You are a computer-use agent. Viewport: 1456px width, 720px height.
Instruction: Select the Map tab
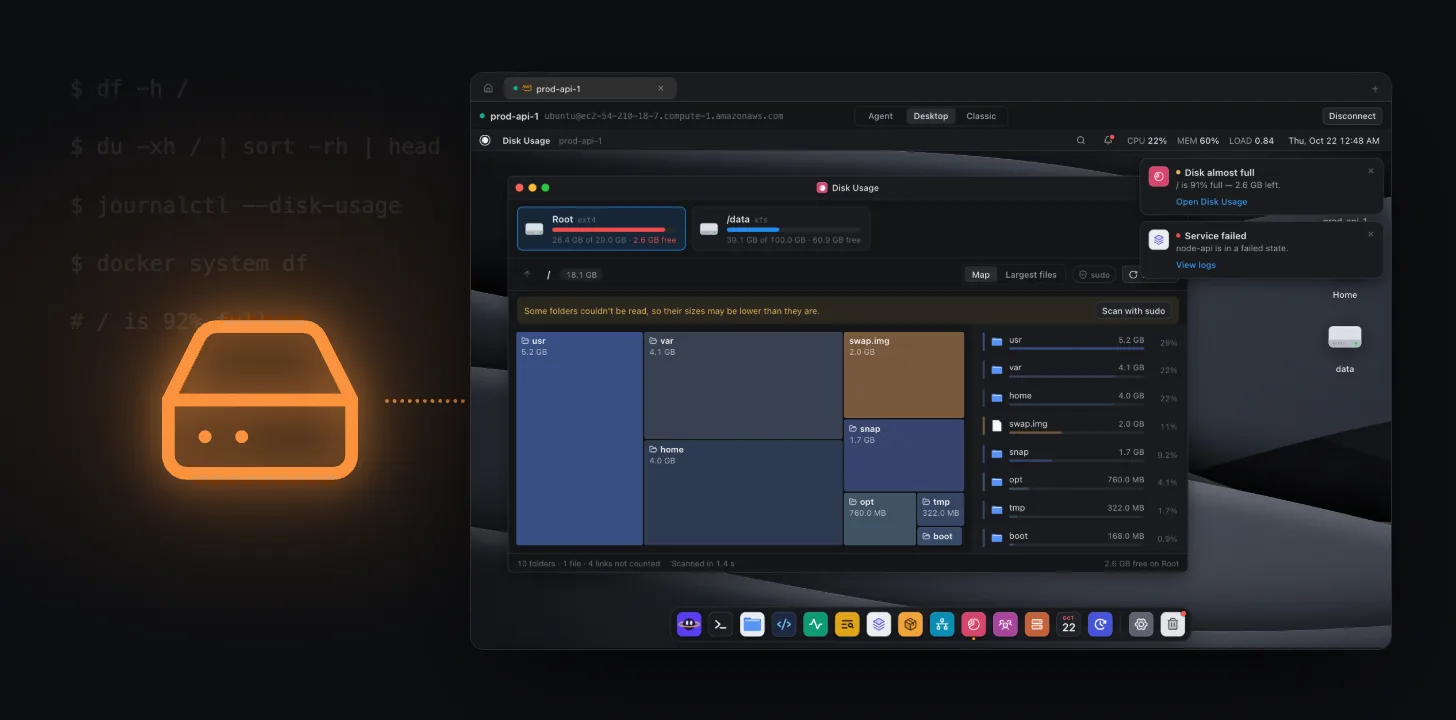pos(981,275)
